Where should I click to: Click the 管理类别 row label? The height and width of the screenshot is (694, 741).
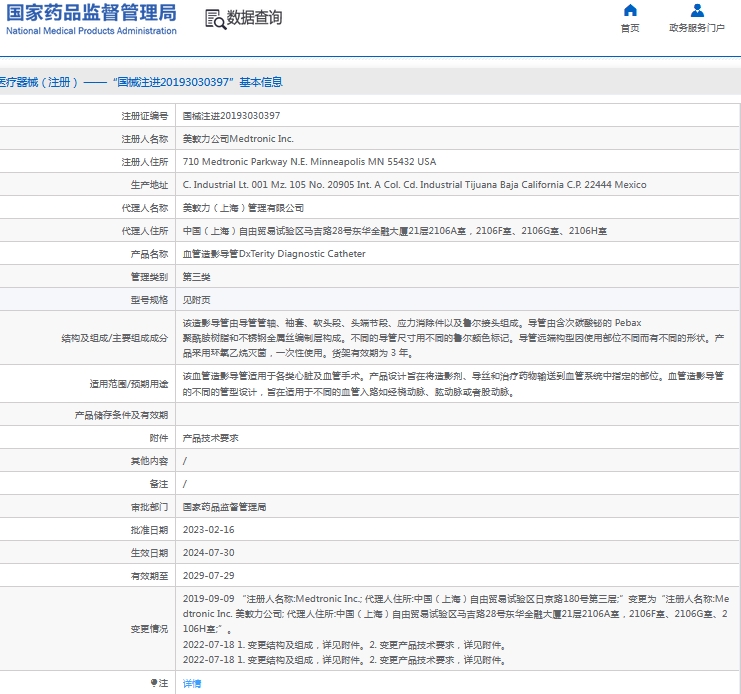149,277
